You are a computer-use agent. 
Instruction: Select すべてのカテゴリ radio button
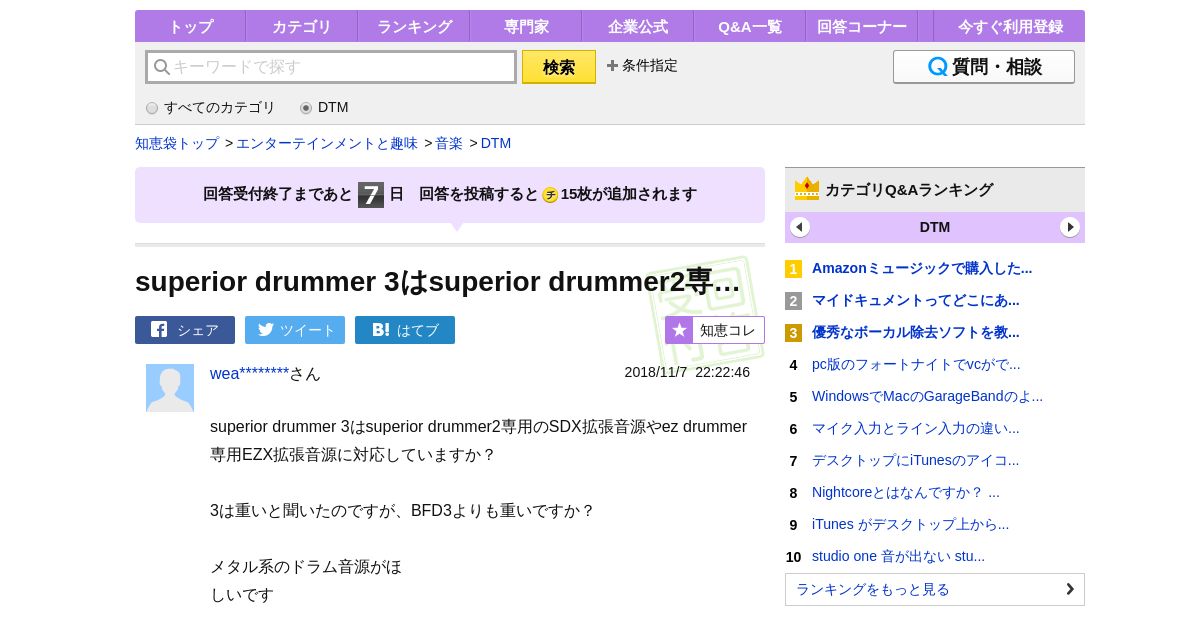(152, 108)
